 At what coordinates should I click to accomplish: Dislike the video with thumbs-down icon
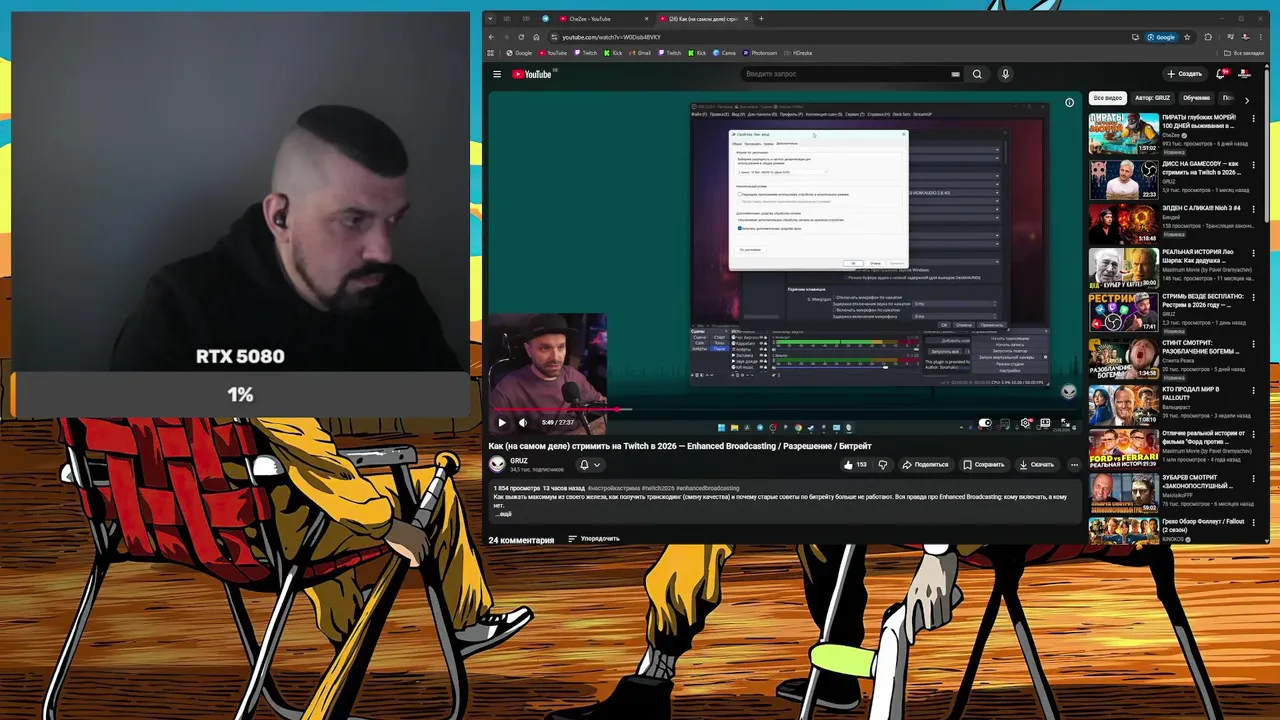[x=882, y=464]
